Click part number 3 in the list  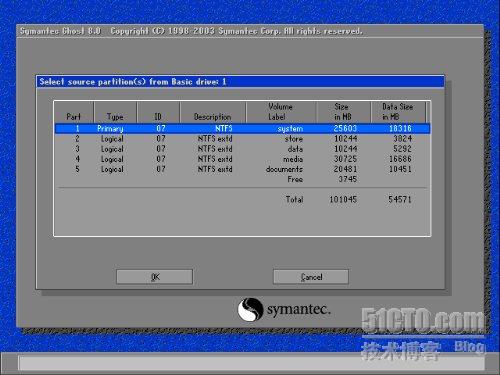(x=77, y=149)
